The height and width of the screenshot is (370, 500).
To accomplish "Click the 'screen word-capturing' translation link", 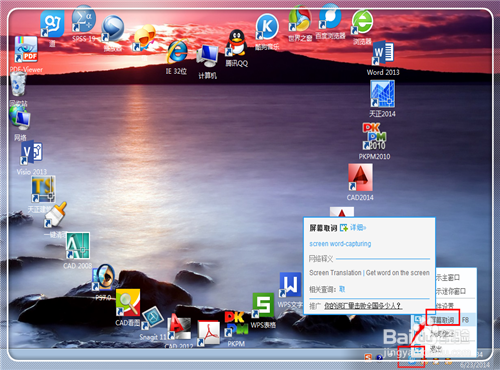I will click(x=340, y=244).
